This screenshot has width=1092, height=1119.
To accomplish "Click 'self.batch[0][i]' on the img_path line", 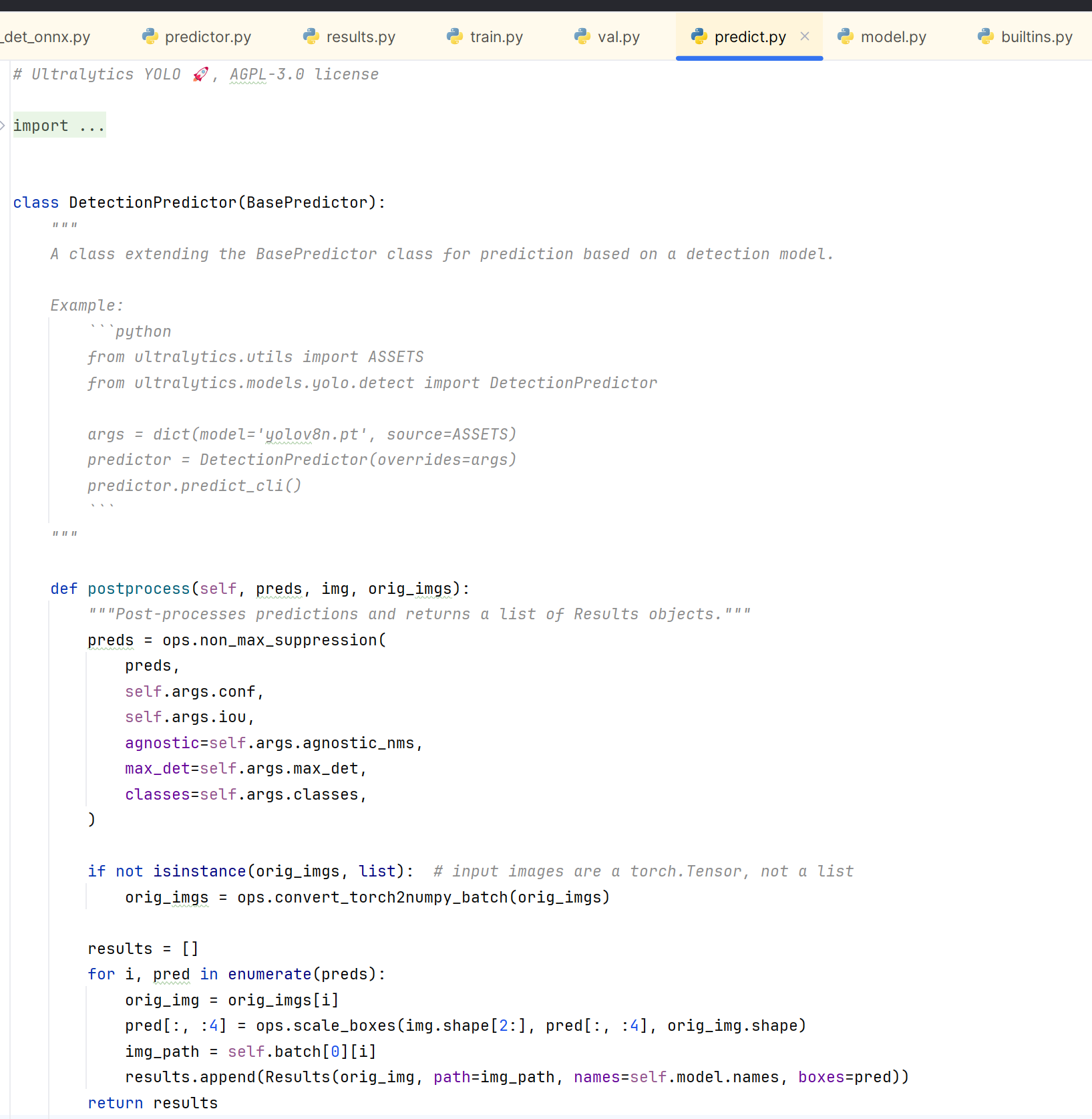I will click(x=303, y=1052).
